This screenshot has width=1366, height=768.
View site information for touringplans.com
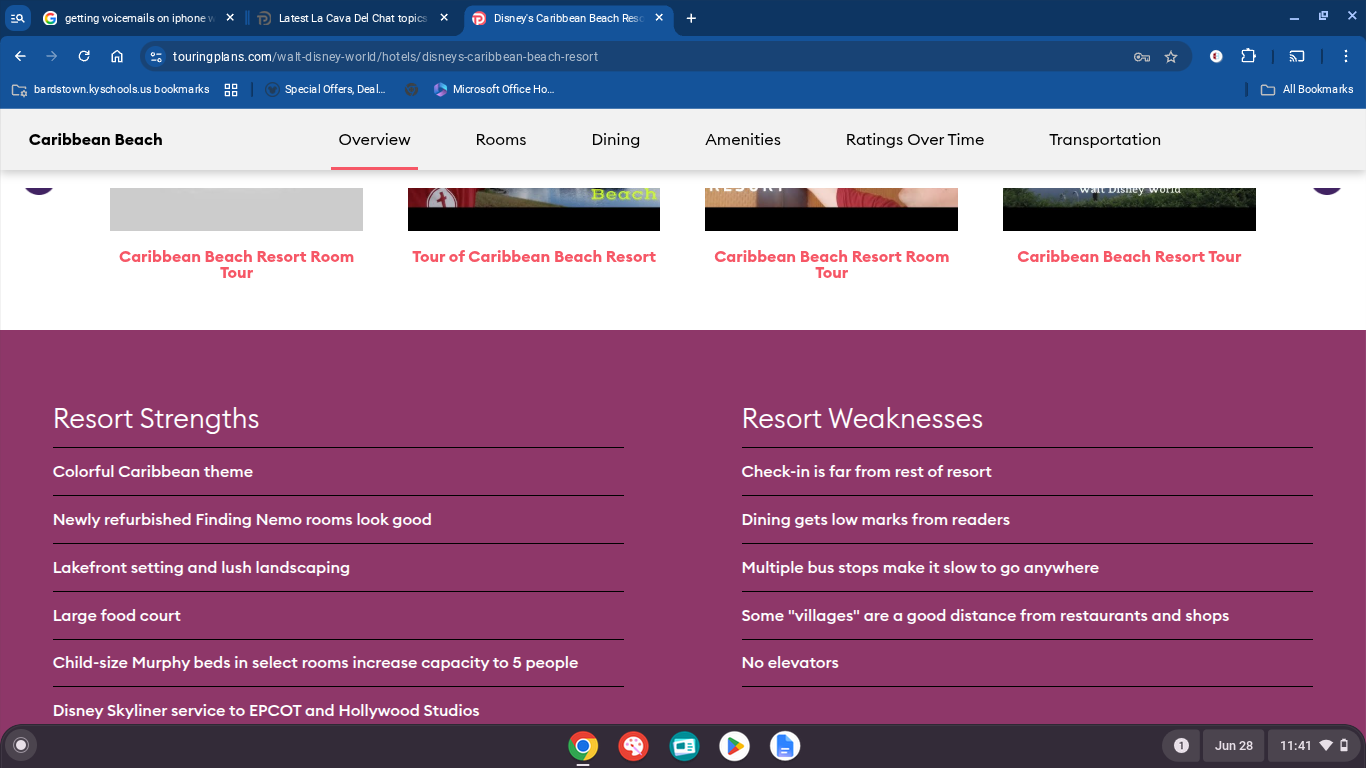tap(155, 57)
